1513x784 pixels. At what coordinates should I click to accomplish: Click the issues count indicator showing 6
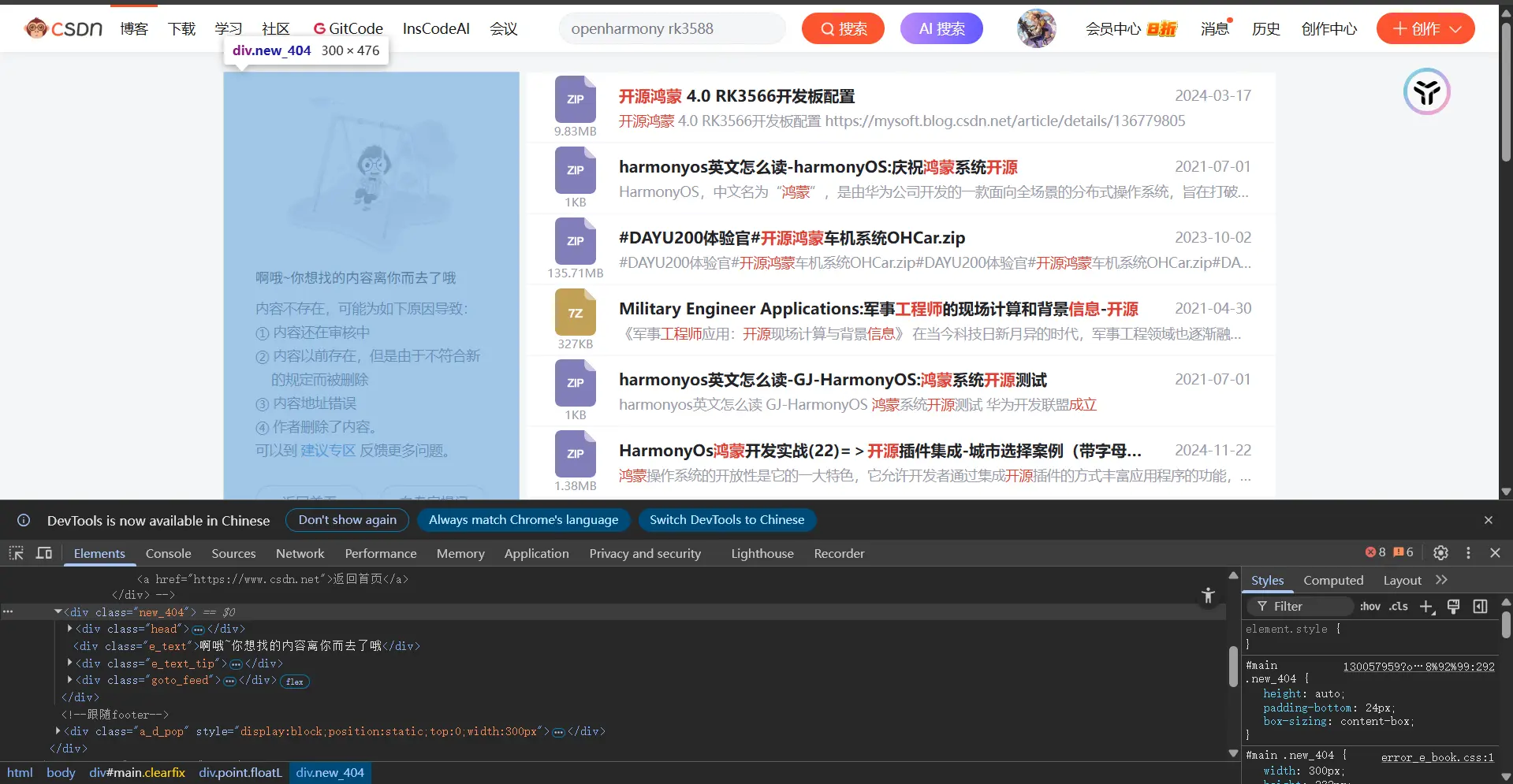(x=1403, y=552)
